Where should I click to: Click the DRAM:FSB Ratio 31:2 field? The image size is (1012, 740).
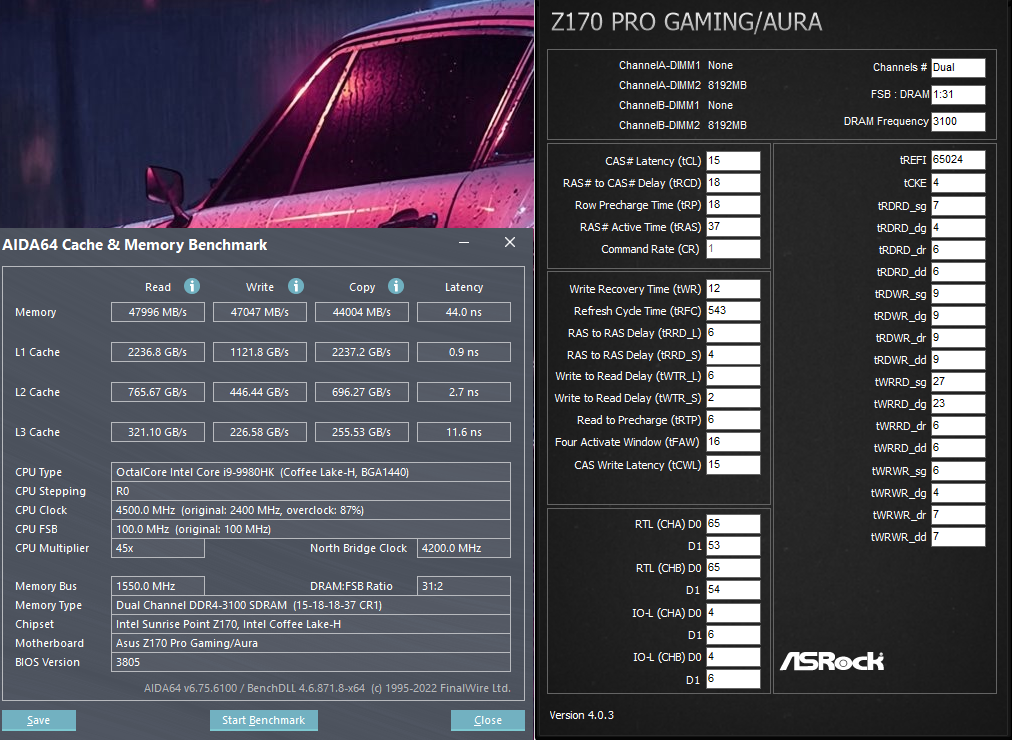point(463,586)
